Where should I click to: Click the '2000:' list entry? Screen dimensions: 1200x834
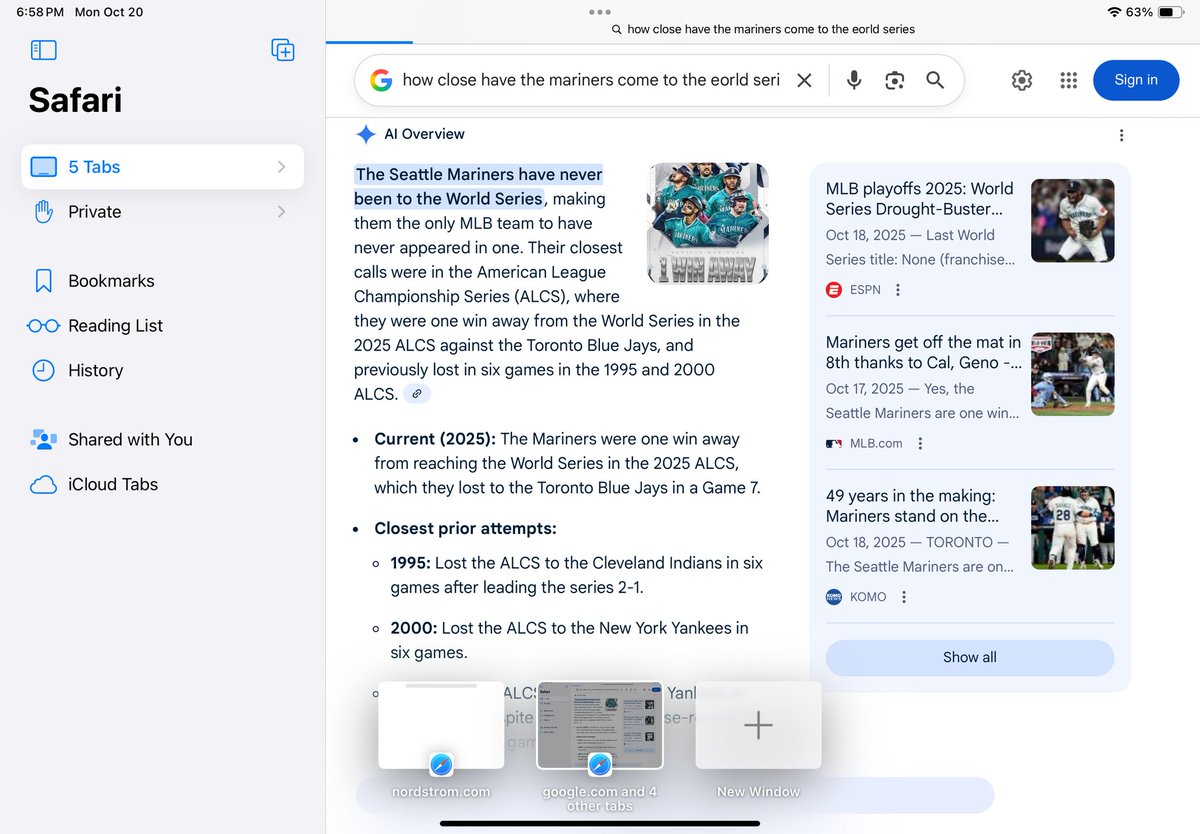point(569,640)
